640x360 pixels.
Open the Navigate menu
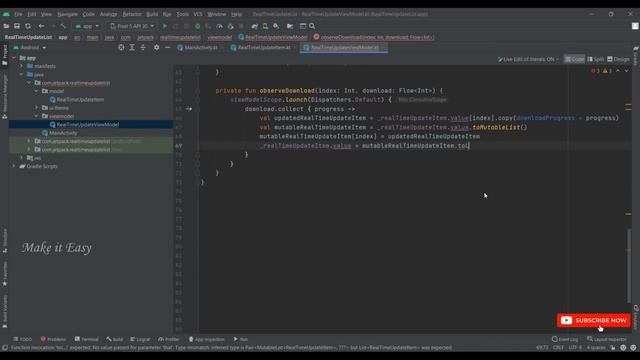[67, 14]
